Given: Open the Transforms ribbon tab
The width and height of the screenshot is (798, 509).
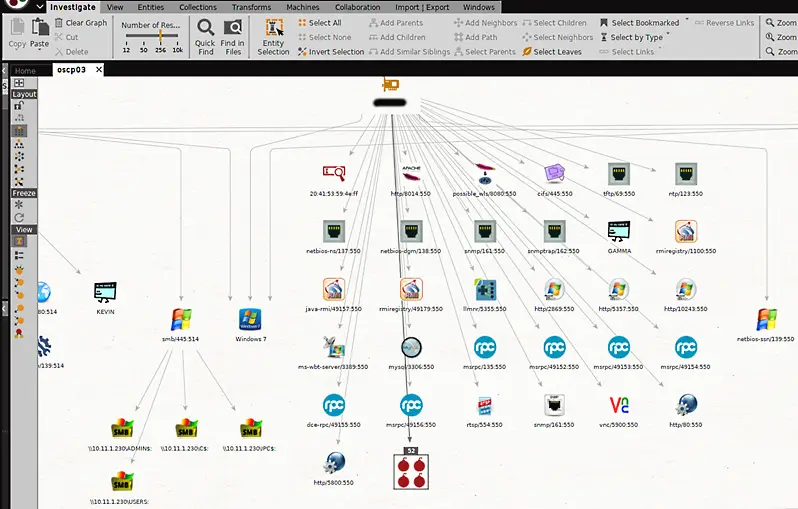Looking at the screenshot, I should [251, 7].
